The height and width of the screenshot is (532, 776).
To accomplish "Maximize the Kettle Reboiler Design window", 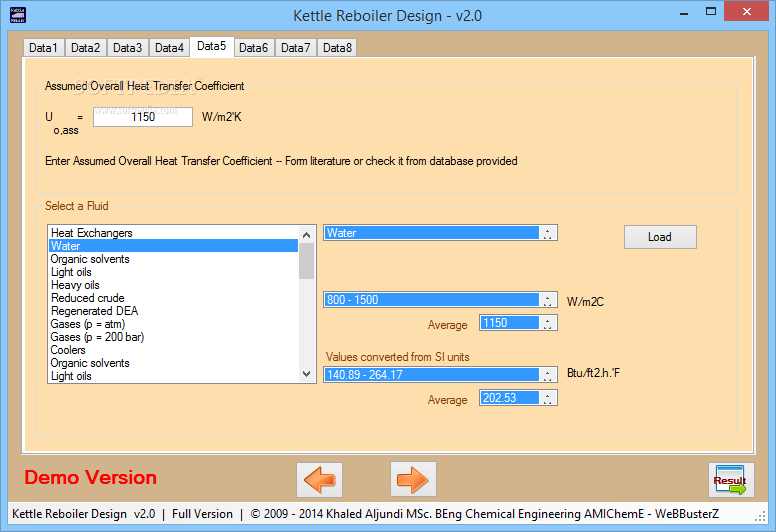I will coord(711,12).
